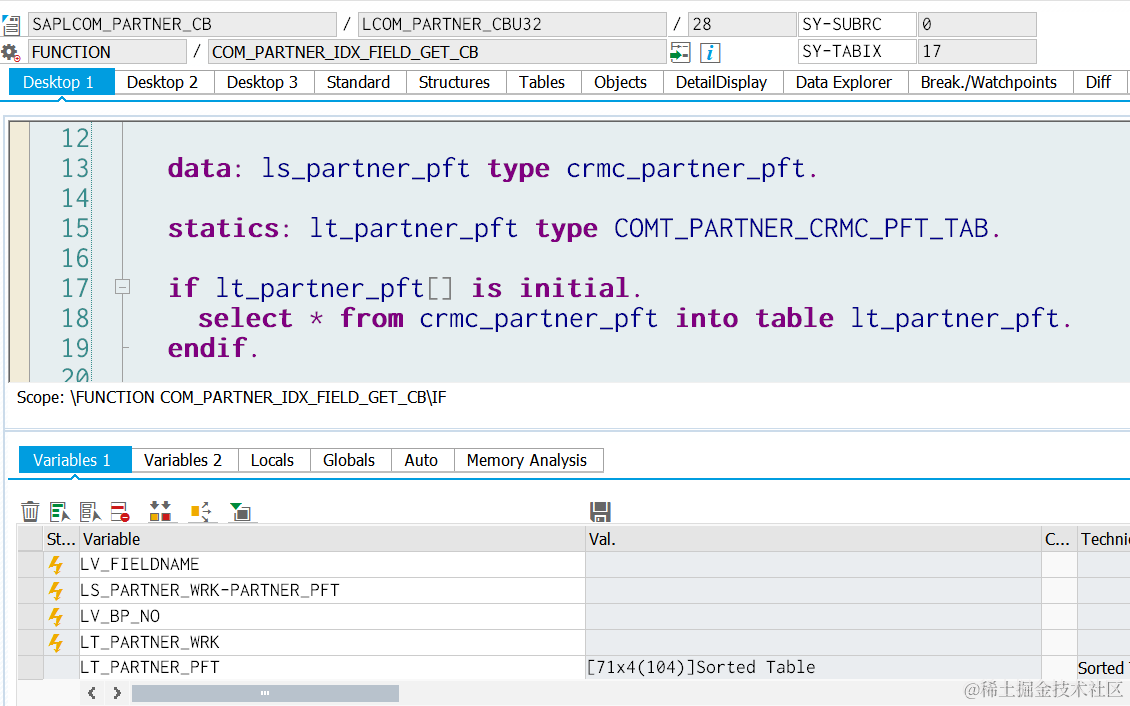1130x706 pixels.
Task: Click the LCOM_PARTNER_CBU32 include field
Action: click(512, 24)
